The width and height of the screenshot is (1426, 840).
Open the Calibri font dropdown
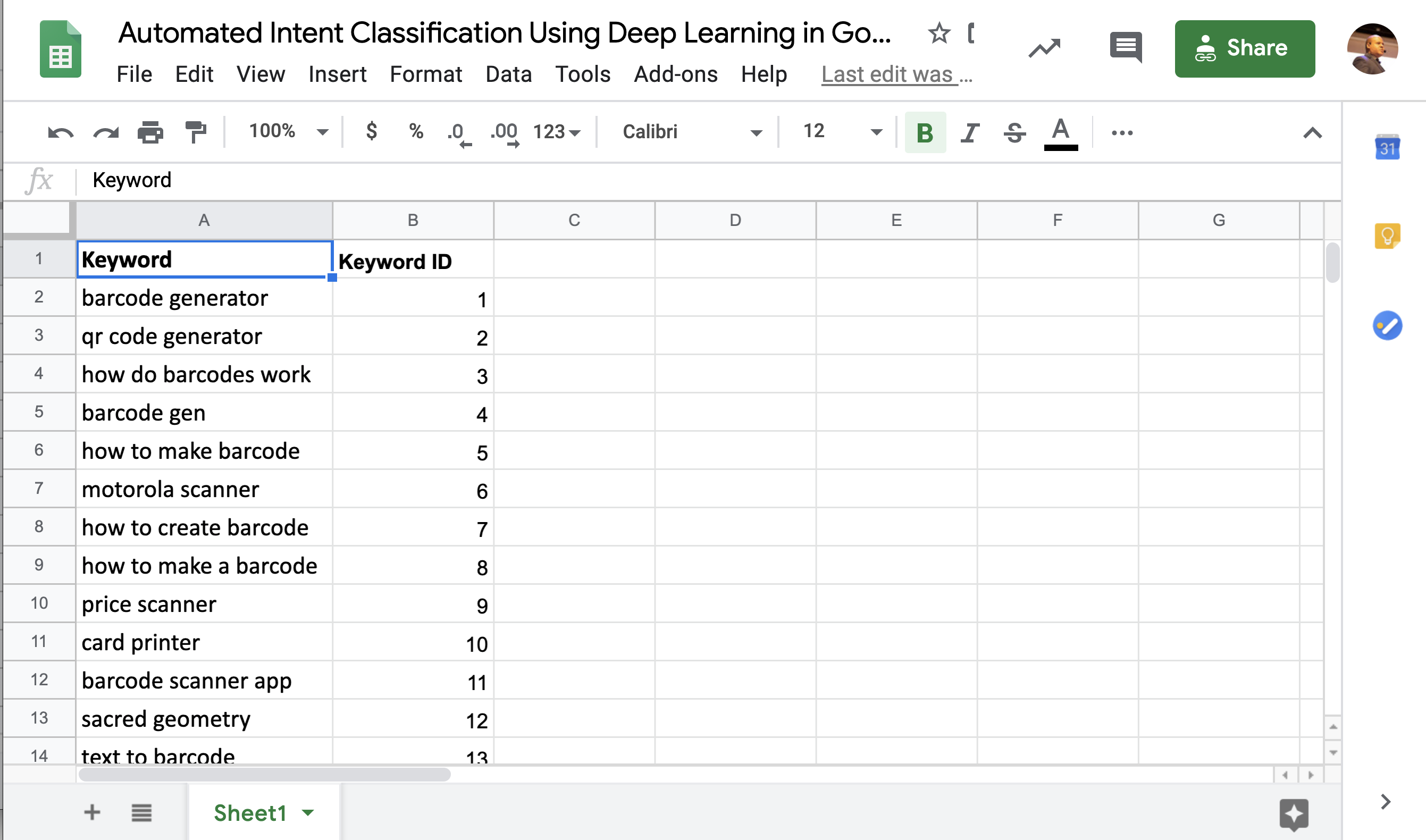click(691, 132)
